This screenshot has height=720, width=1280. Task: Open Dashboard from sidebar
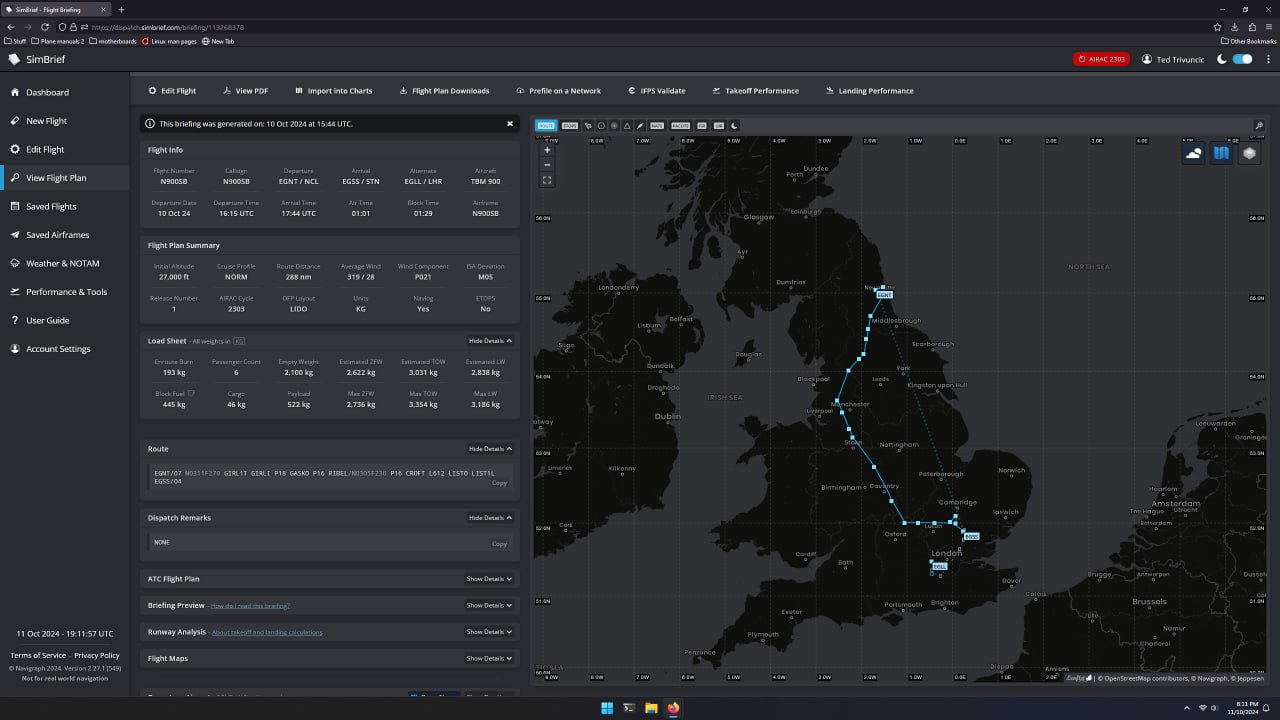click(x=65, y=92)
